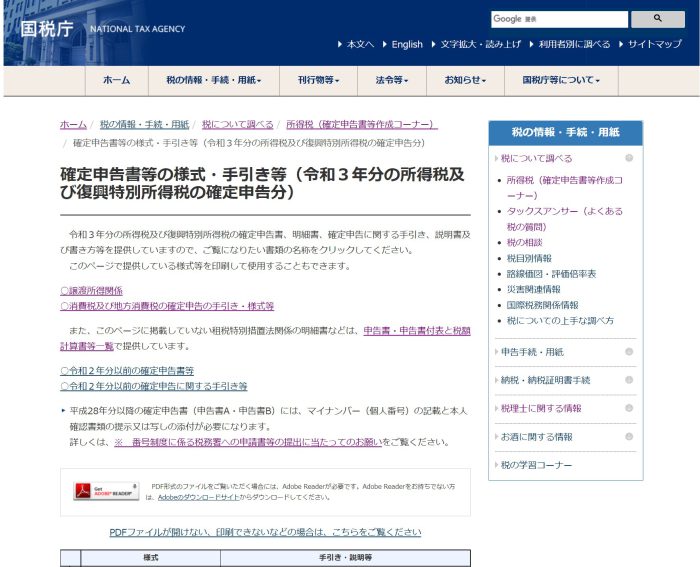Image resolution: width=700 pixels, height=567 pixels.
Task: Open sidebar 災害関連情報 link
Action: point(533,289)
